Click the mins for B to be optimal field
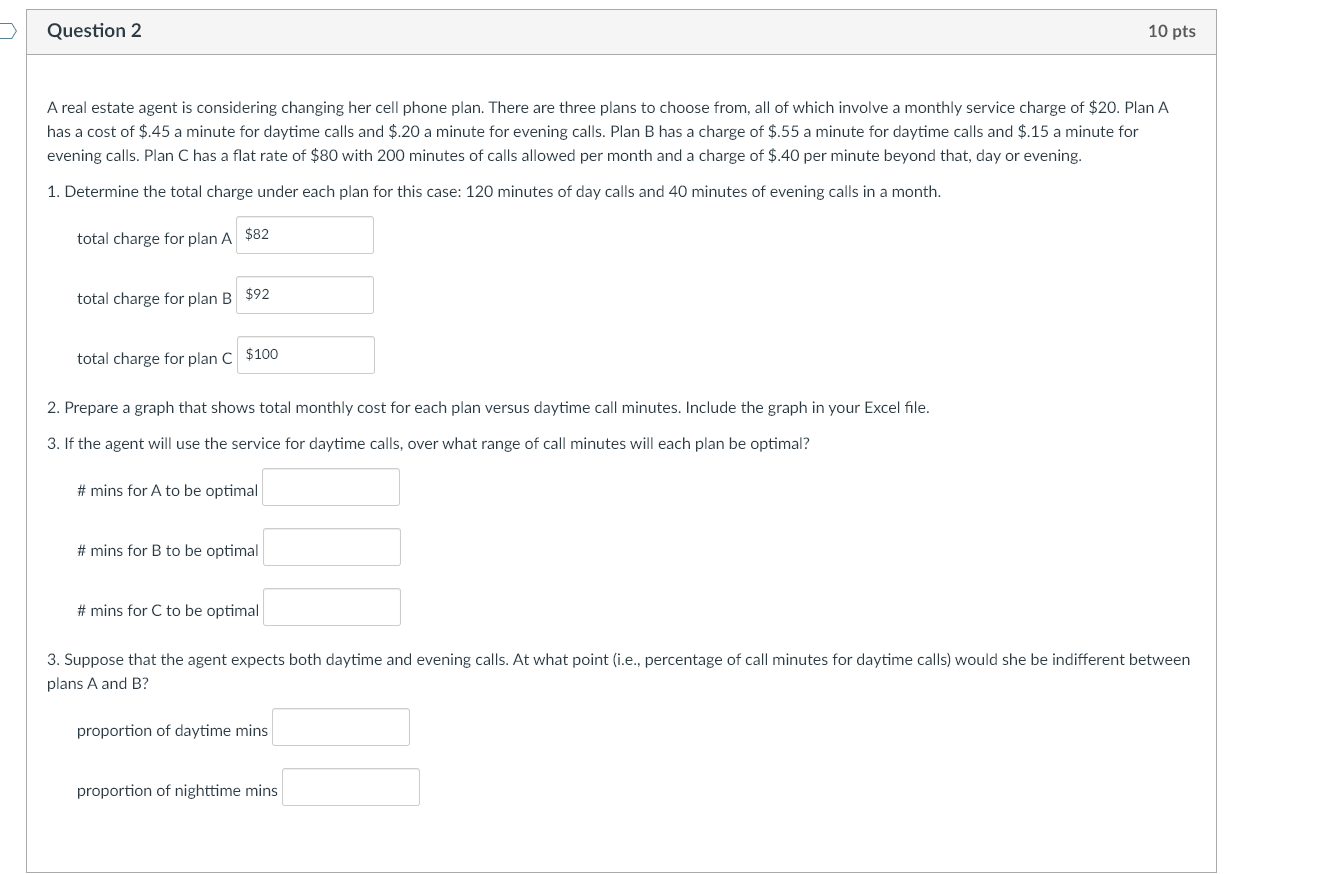This screenshot has height=874, width=1324. click(x=331, y=547)
